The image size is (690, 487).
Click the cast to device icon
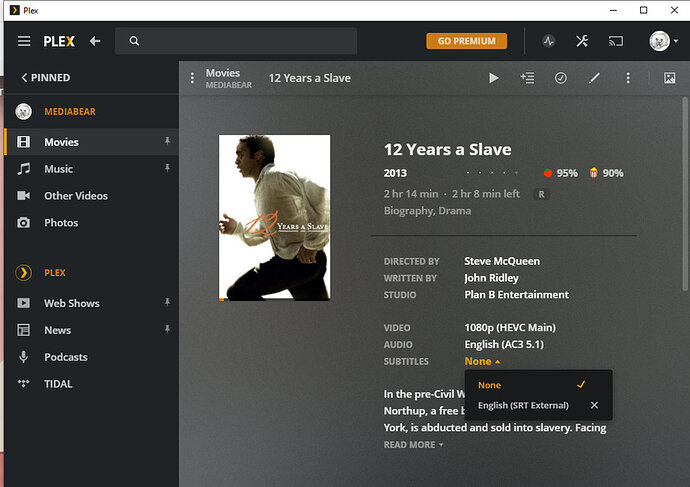pos(616,41)
